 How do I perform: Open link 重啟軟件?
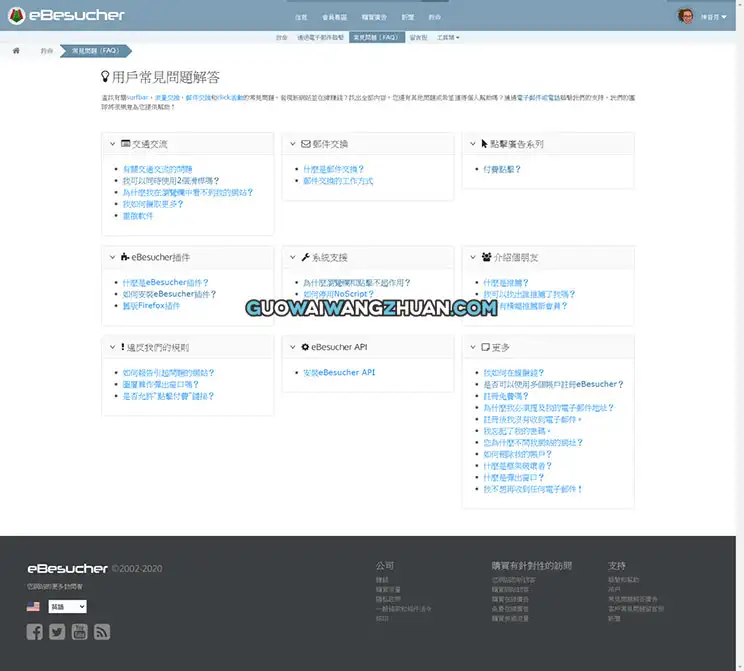(x=138, y=216)
